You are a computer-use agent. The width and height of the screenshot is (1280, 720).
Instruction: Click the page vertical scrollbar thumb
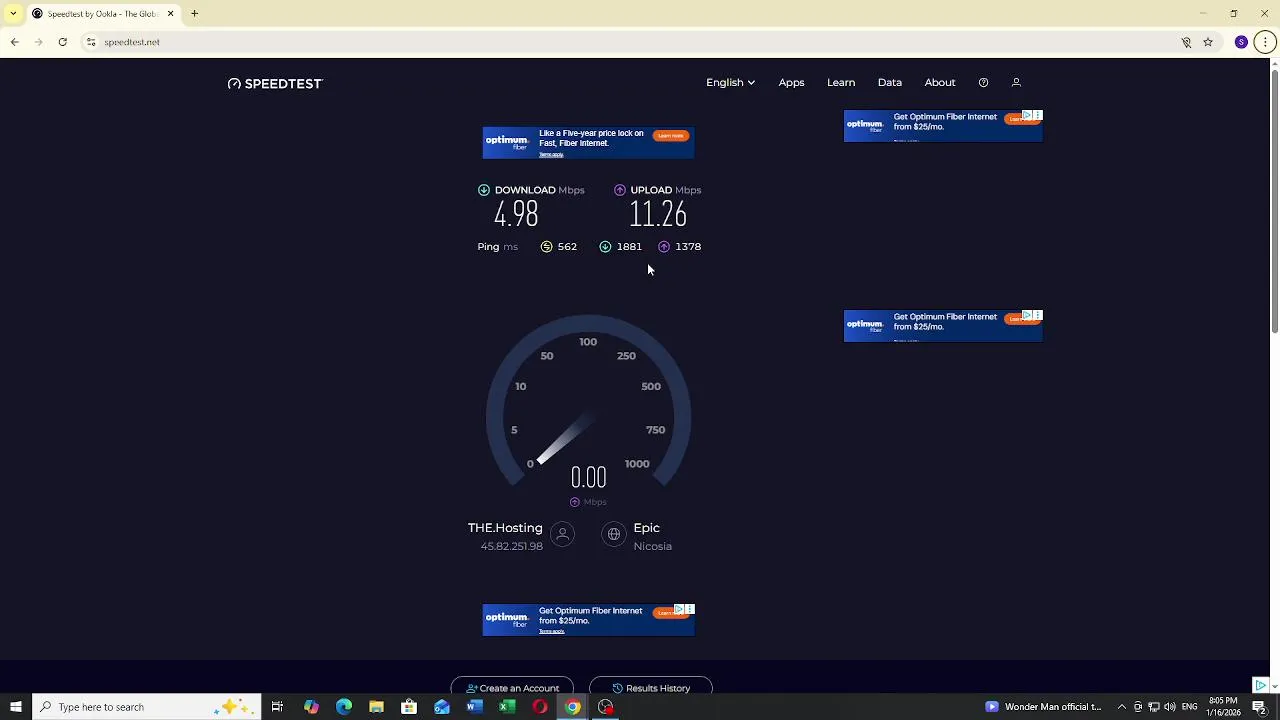pyautogui.click(x=1274, y=200)
